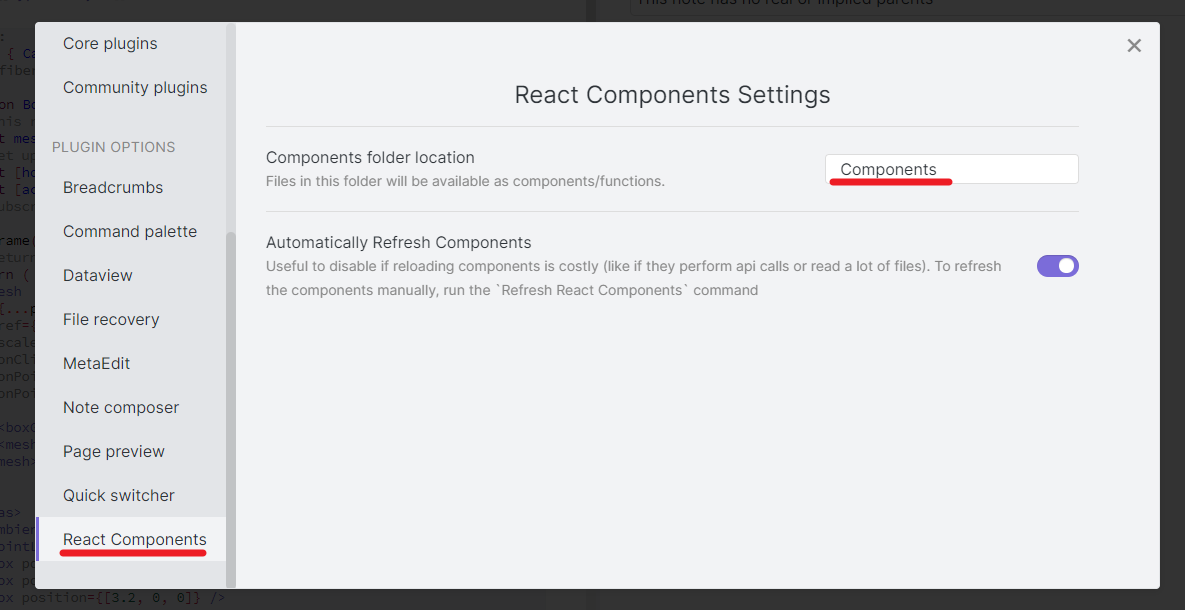The image size is (1185, 610).
Task: Select Note composer options
Action: click(121, 408)
